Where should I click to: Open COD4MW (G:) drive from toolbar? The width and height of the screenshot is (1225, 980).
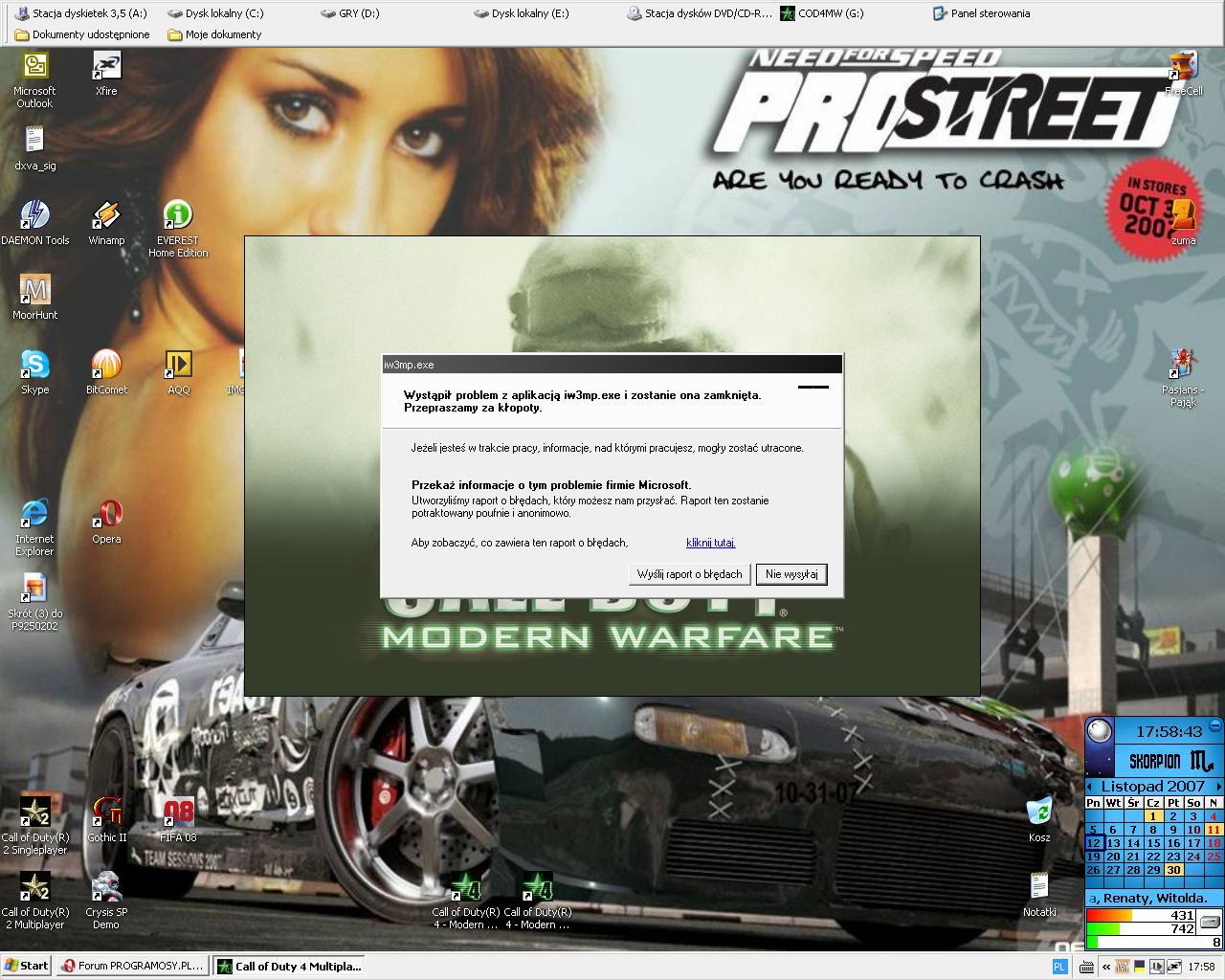point(821,13)
